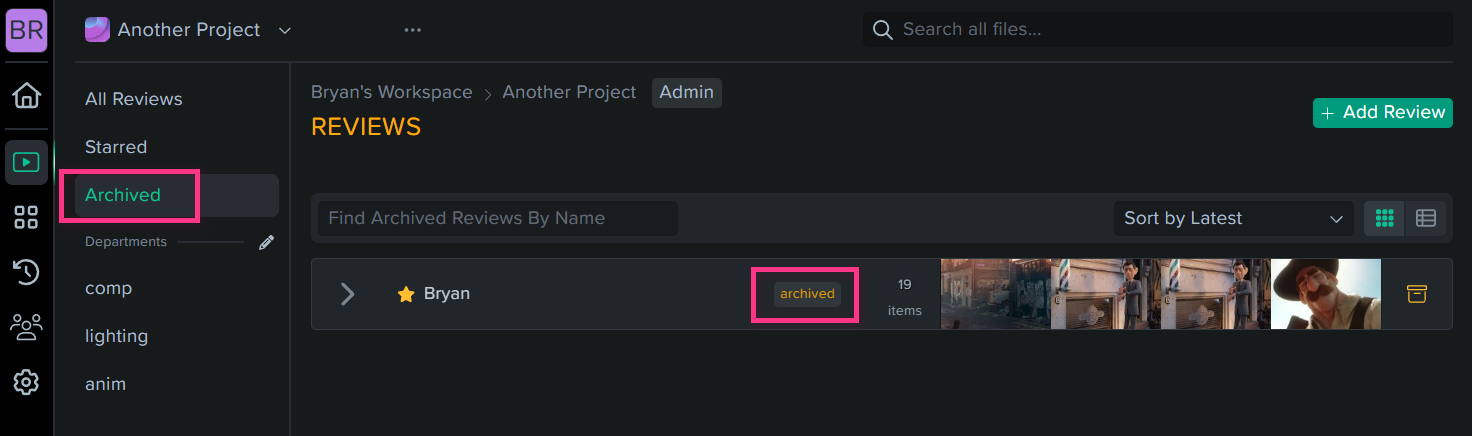Click the Find Archived Reviews By Name field

[x=498, y=218]
